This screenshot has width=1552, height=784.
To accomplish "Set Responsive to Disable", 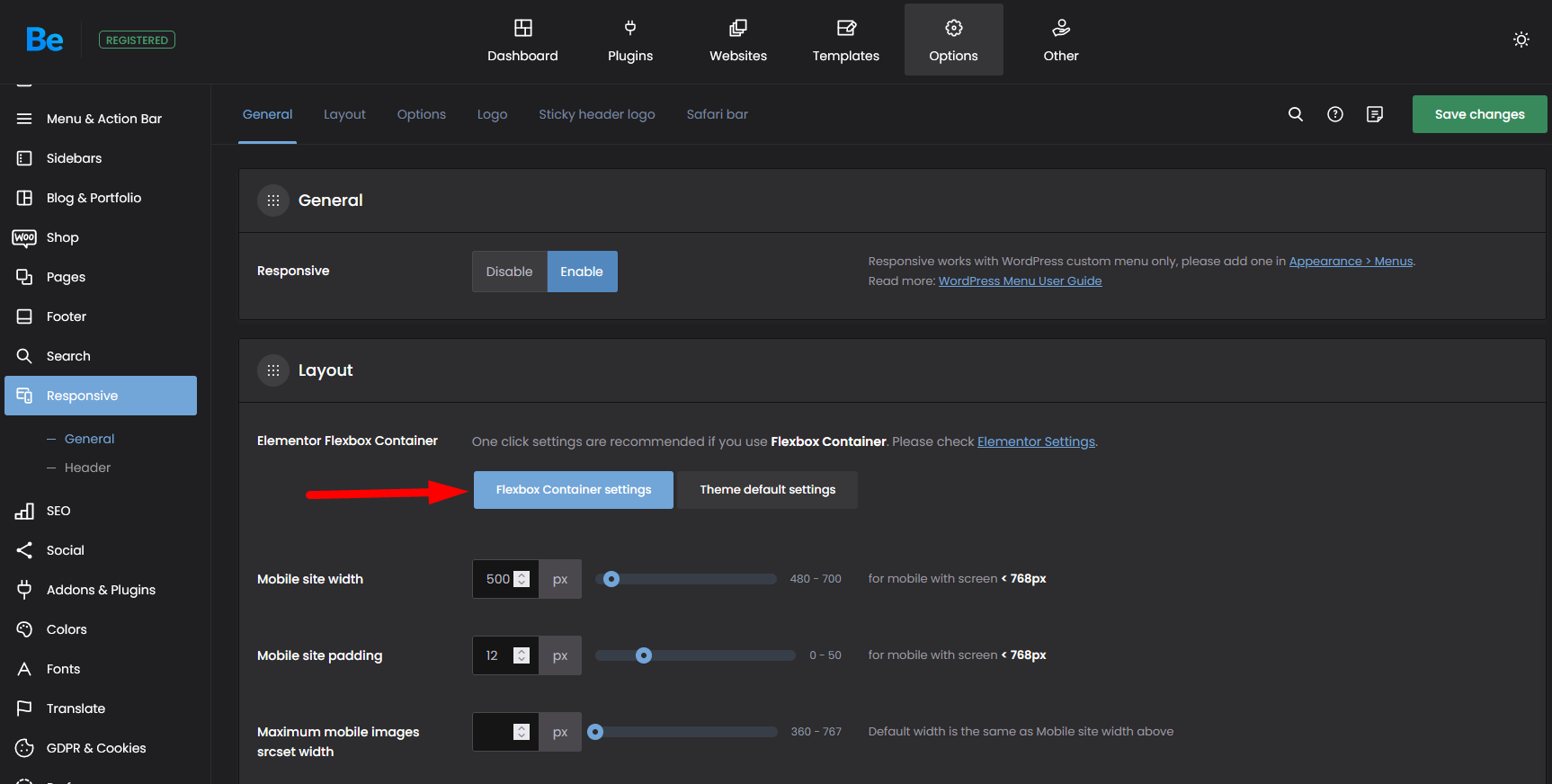I will pyautogui.click(x=510, y=272).
